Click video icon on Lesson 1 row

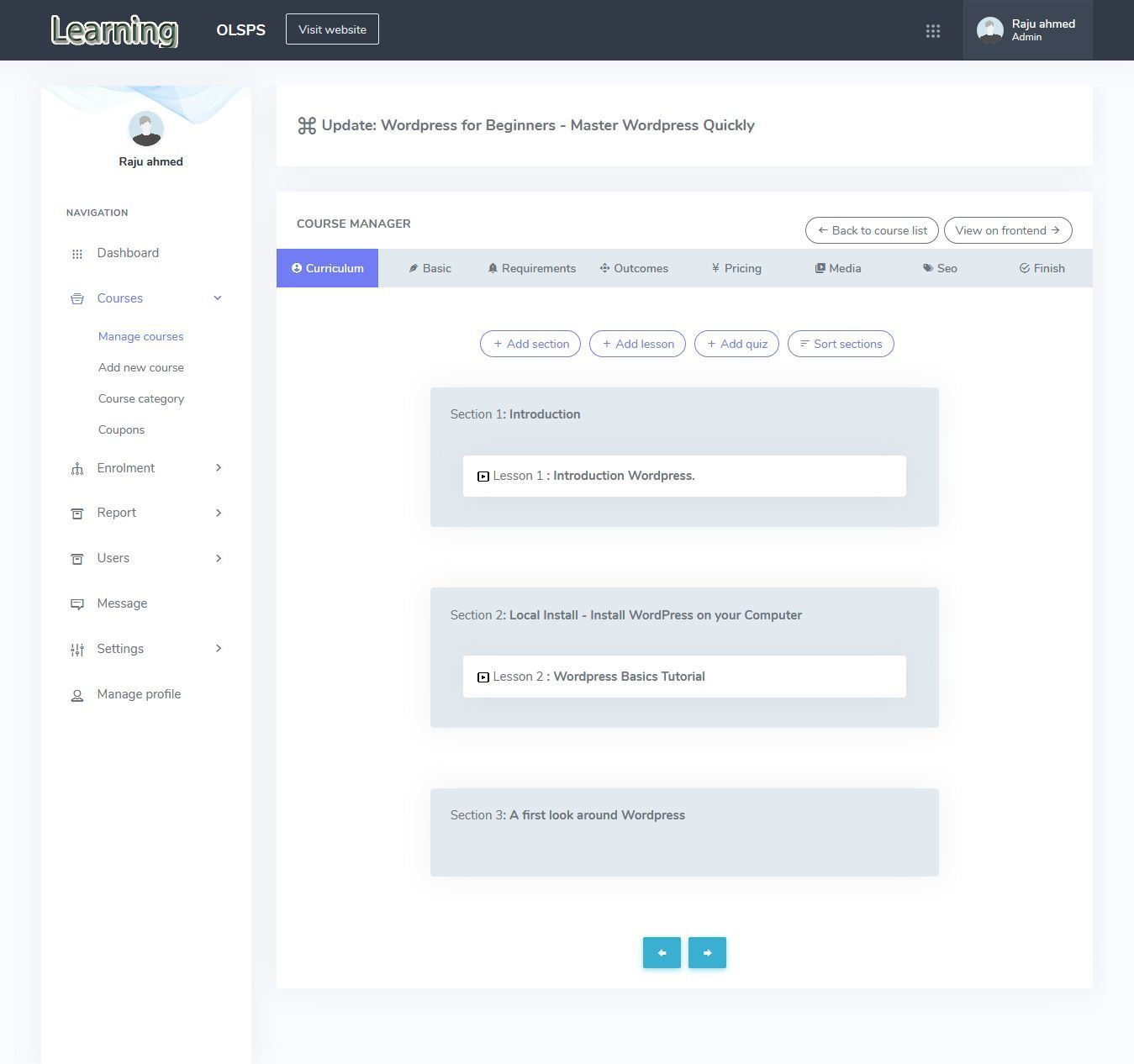(x=483, y=477)
